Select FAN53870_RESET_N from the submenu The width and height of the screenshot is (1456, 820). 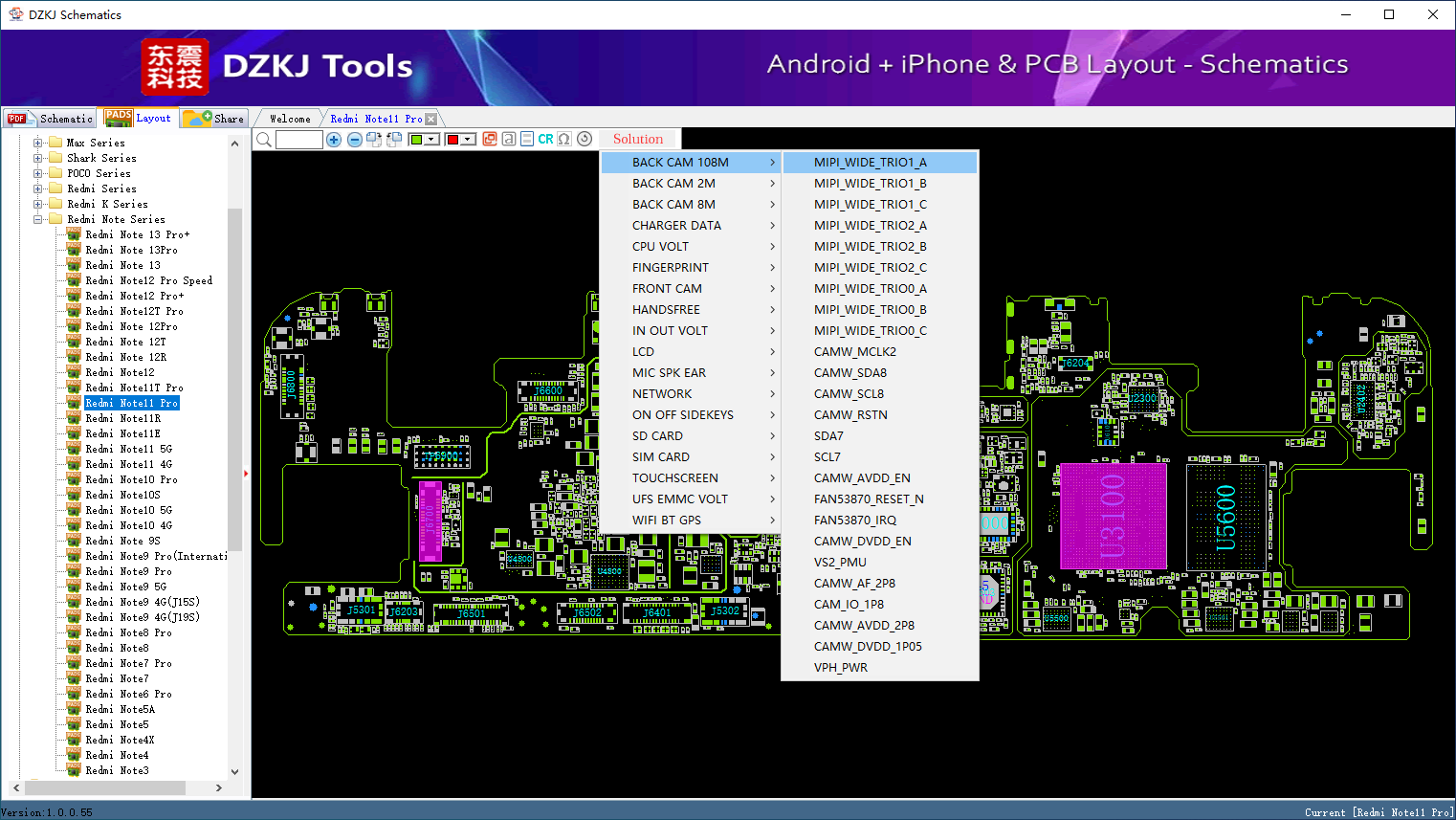tap(880, 499)
